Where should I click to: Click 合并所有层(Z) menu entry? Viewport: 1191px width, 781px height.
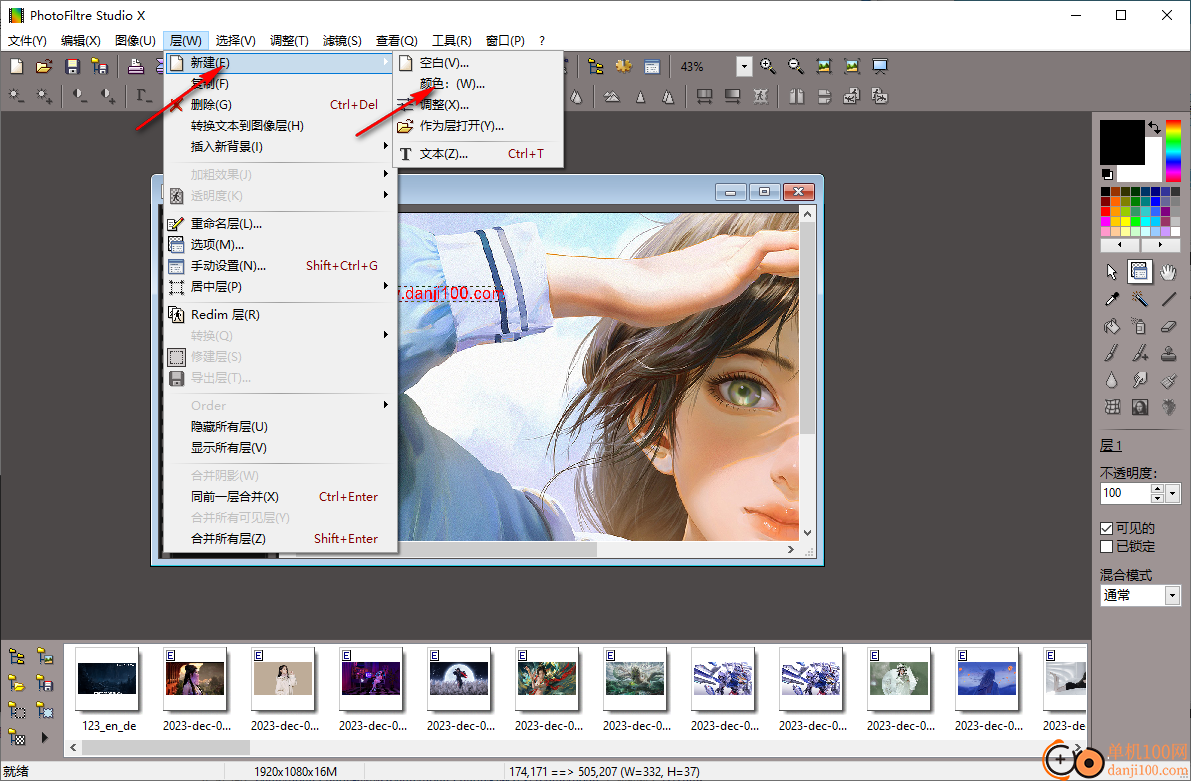pos(280,539)
